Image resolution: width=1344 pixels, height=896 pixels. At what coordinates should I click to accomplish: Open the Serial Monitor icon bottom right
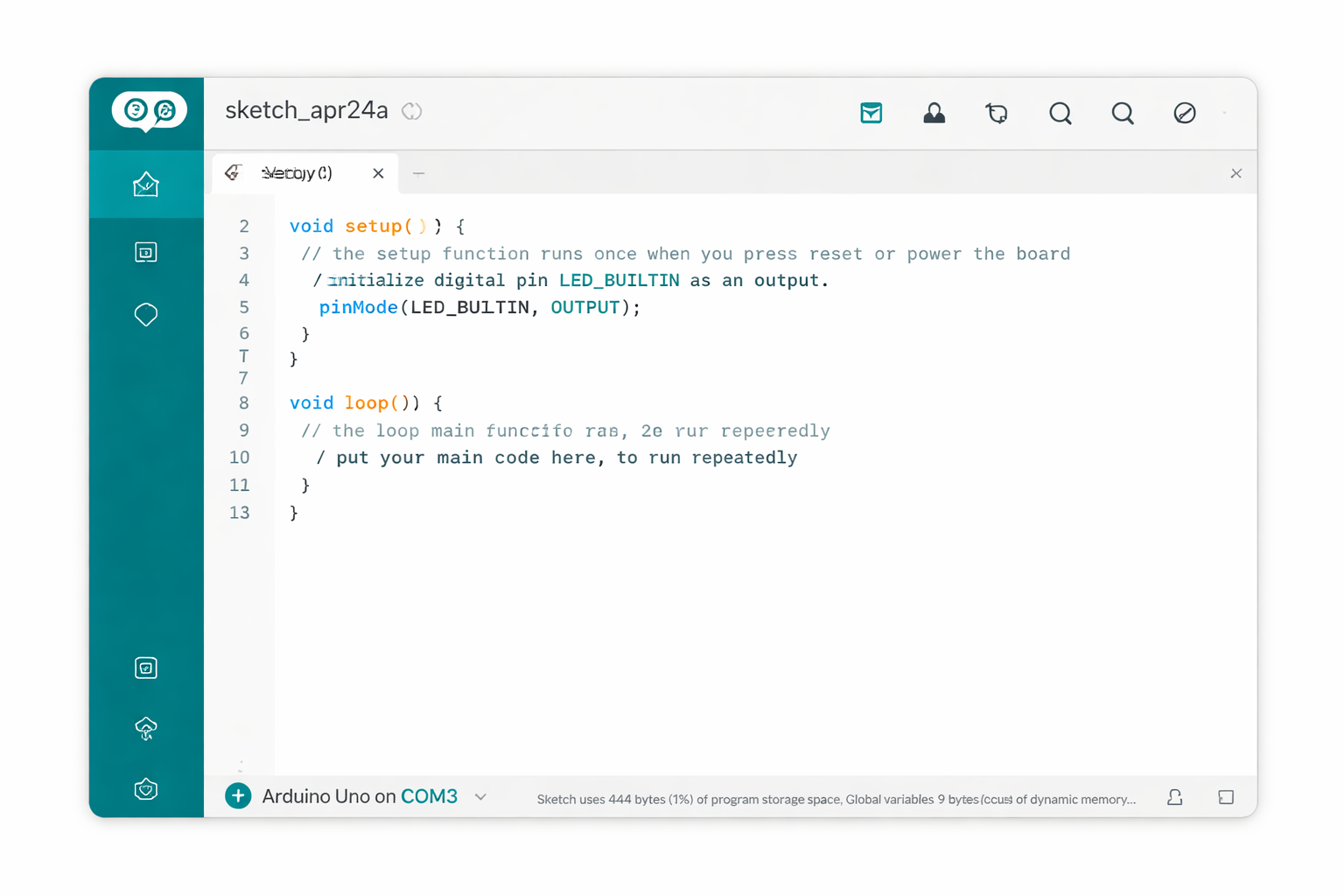coord(1226,797)
